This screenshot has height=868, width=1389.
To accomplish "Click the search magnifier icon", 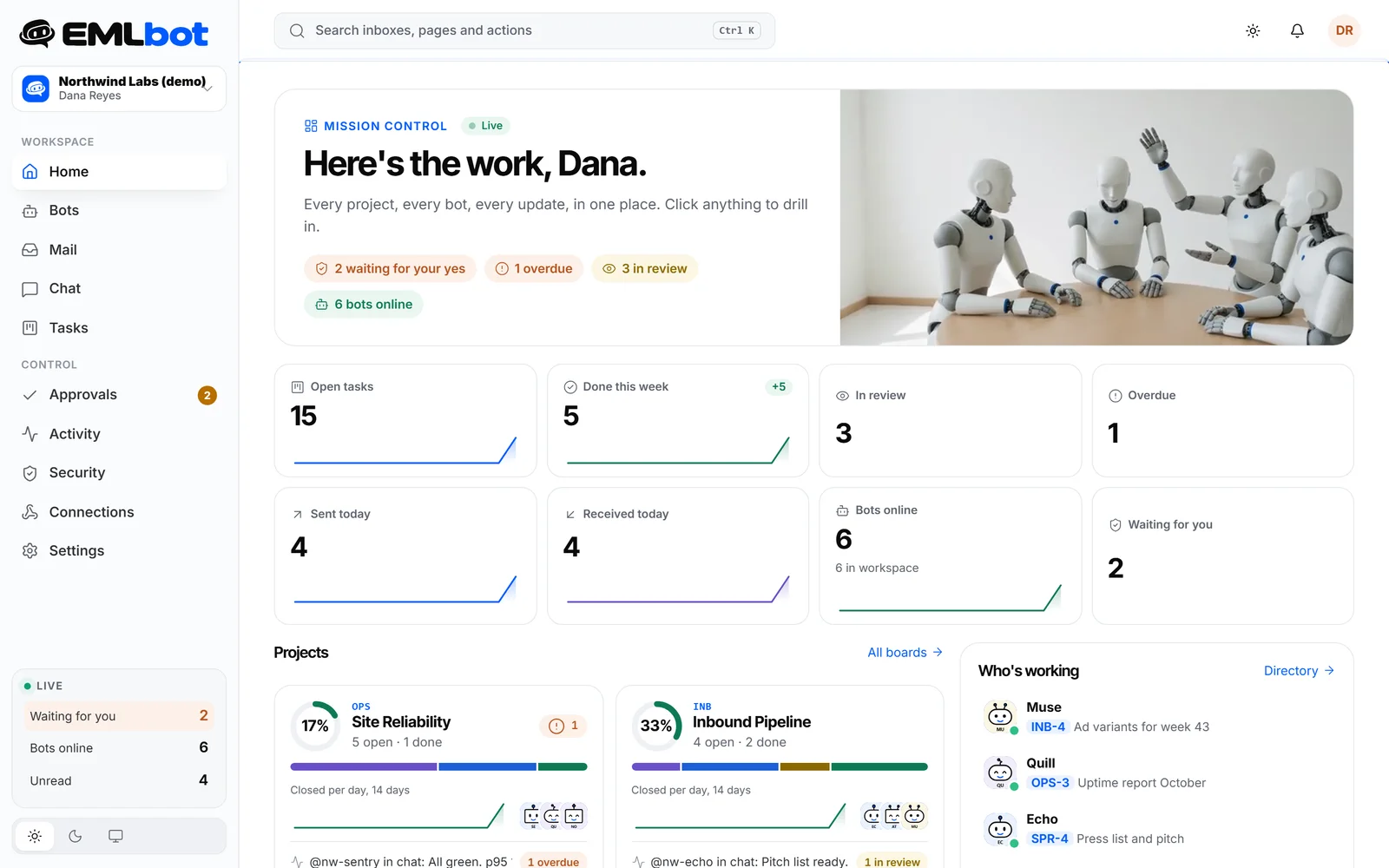I will pyautogui.click(x=297, y=30).
